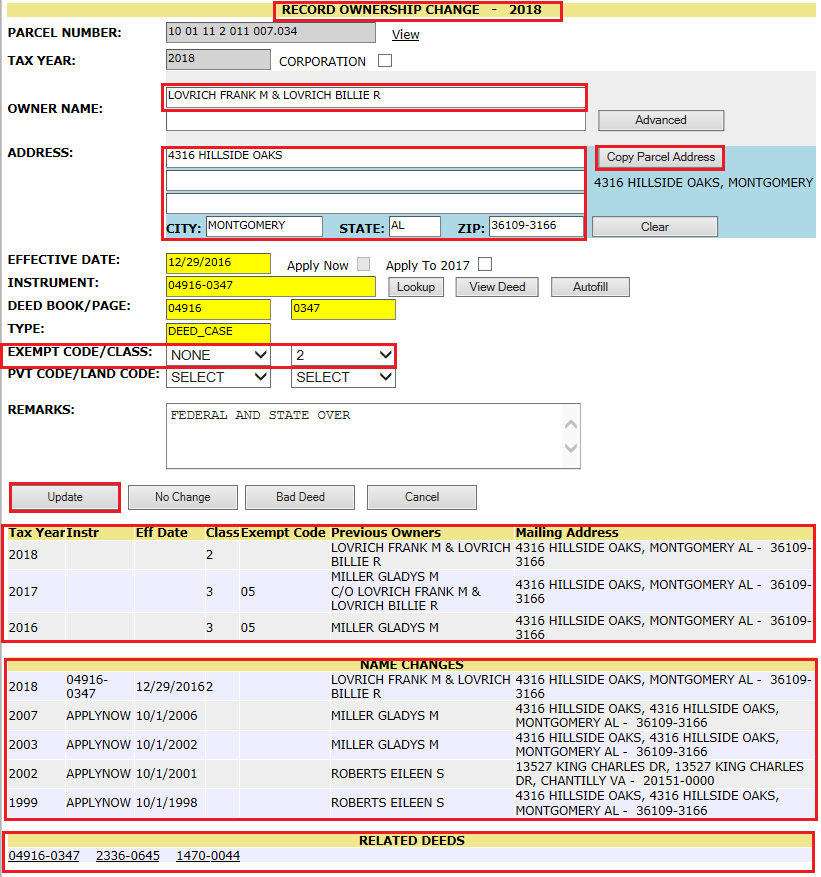Open the View link beside parcel number
The image size is (821, 877).
405,35
